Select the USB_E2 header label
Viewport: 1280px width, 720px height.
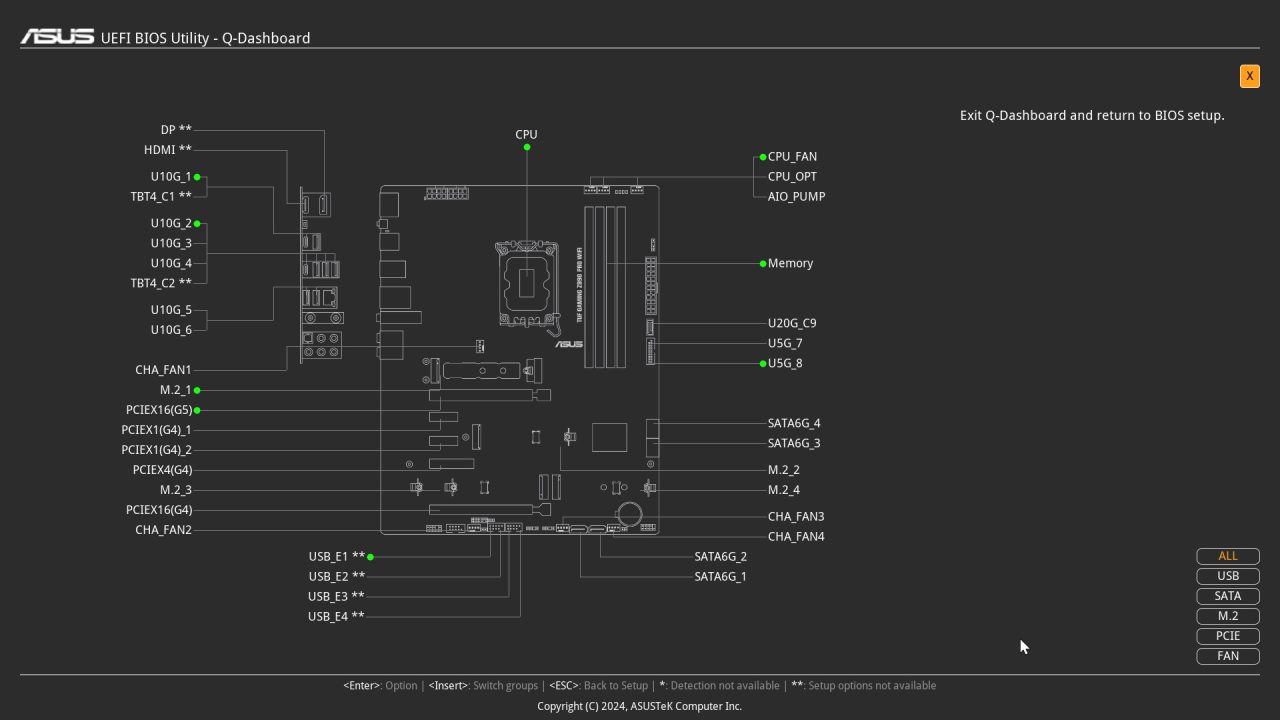click(x=336, y=577)
